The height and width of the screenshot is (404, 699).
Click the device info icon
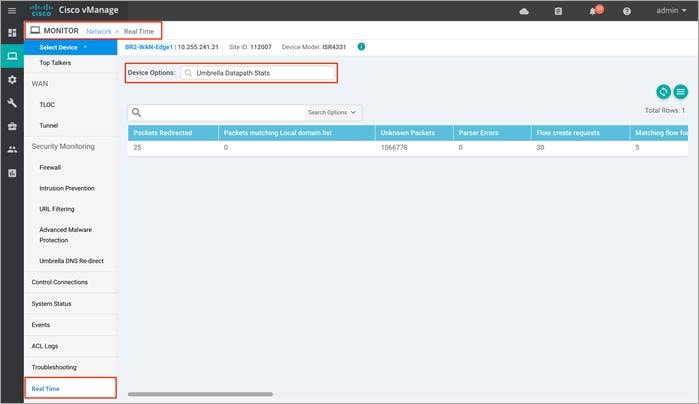pos(361,46)
